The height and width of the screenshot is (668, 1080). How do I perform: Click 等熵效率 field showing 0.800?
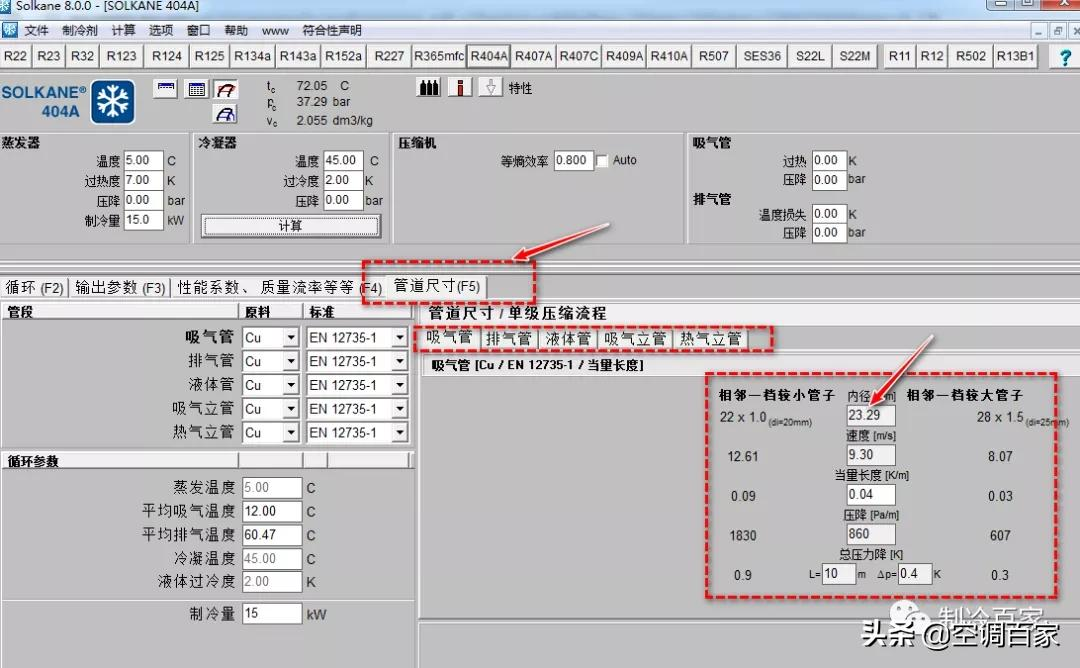pos(574,160)
